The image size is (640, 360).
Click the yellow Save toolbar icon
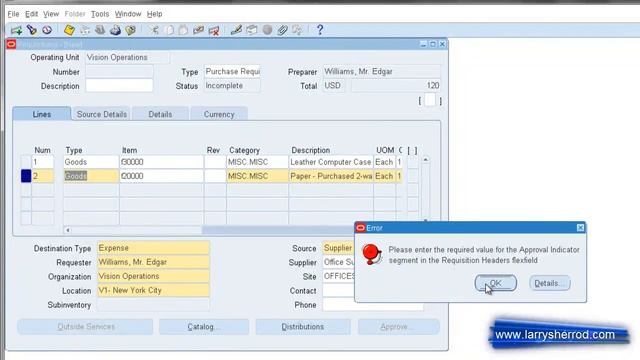69,30
